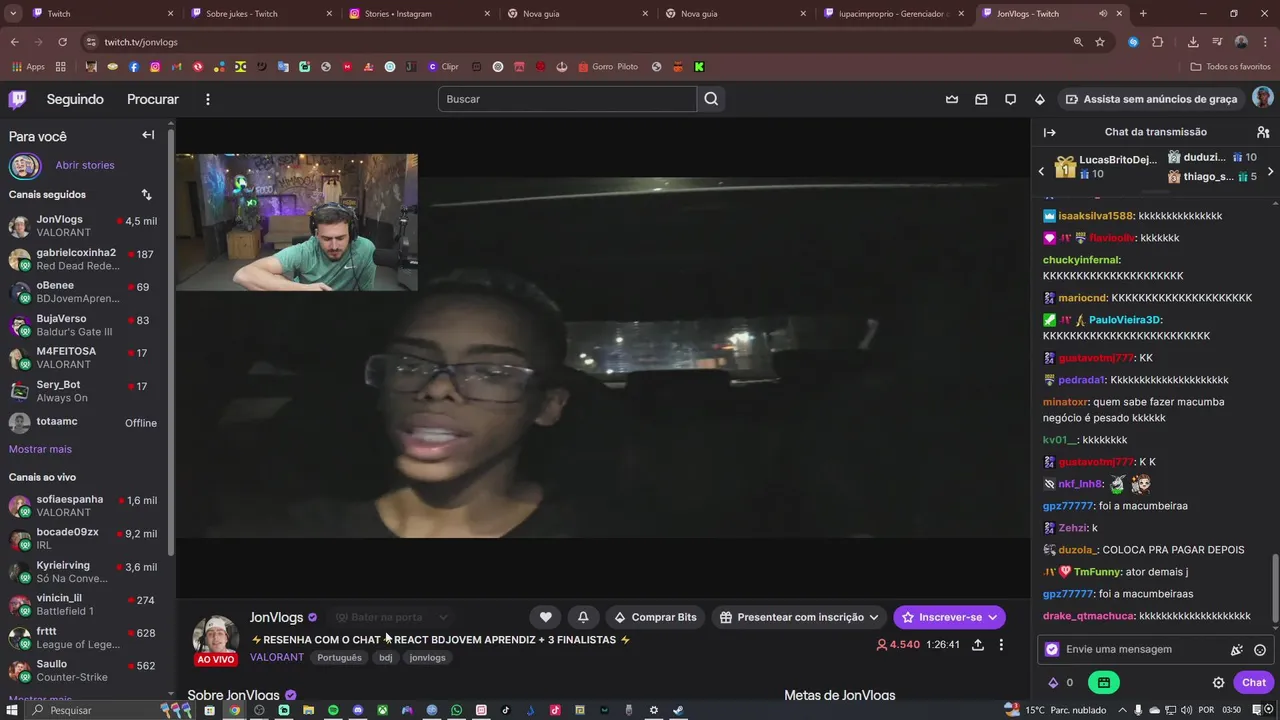The width and height of the screenshot is (1280, 720).
Task: Collapse the chat panel
Action: (1050, 132)
